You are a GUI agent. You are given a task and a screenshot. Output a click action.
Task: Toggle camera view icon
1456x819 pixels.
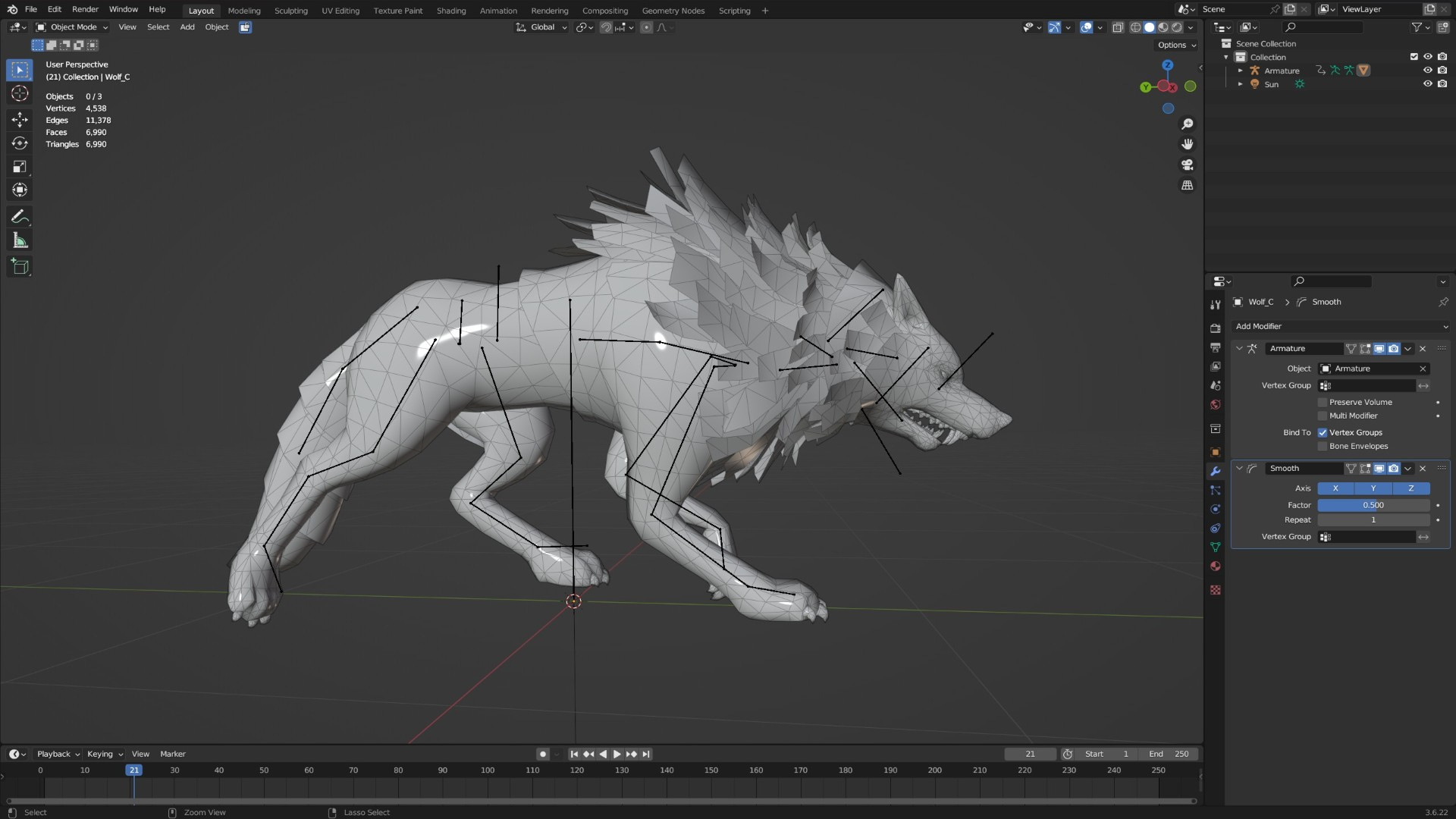click(x=1188, y=165)
